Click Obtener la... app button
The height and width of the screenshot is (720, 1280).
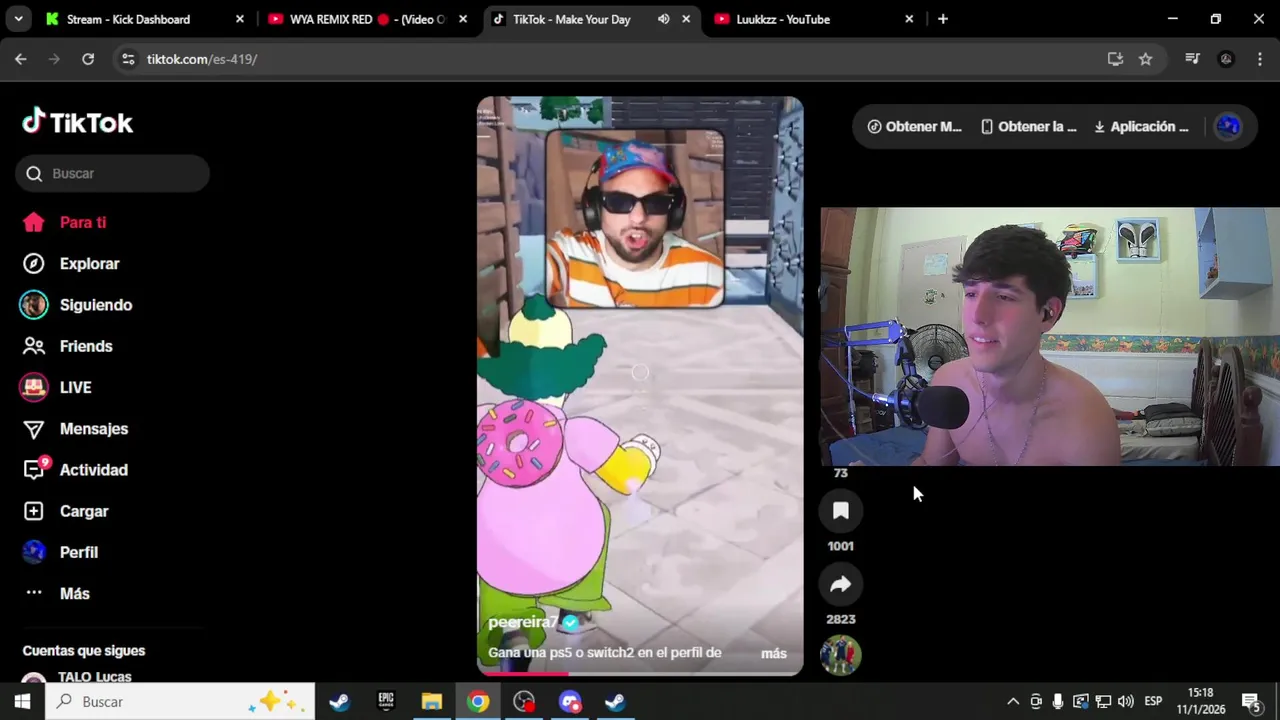(1028, 127)
